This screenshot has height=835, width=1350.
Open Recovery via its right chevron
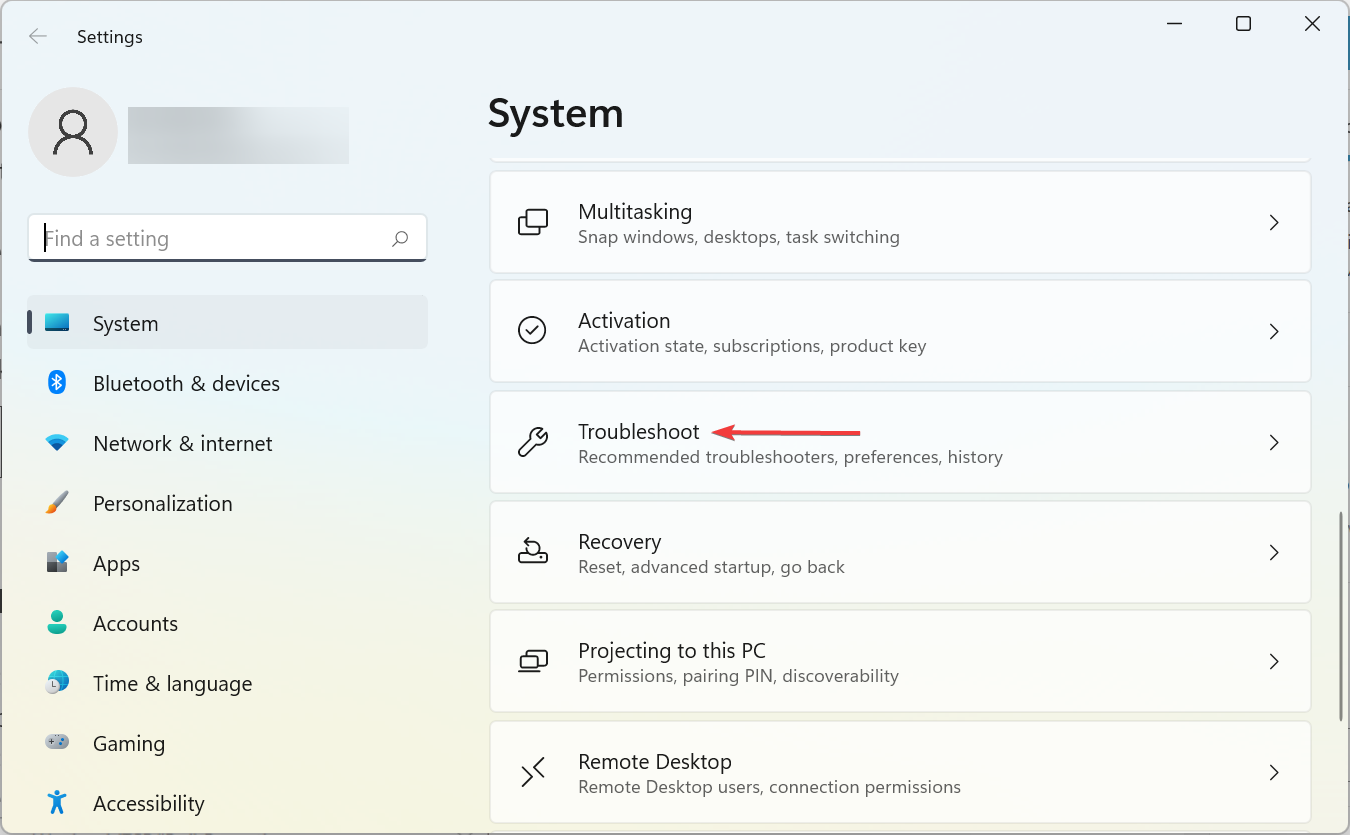pyautogui.click(x=1274, y=552)
